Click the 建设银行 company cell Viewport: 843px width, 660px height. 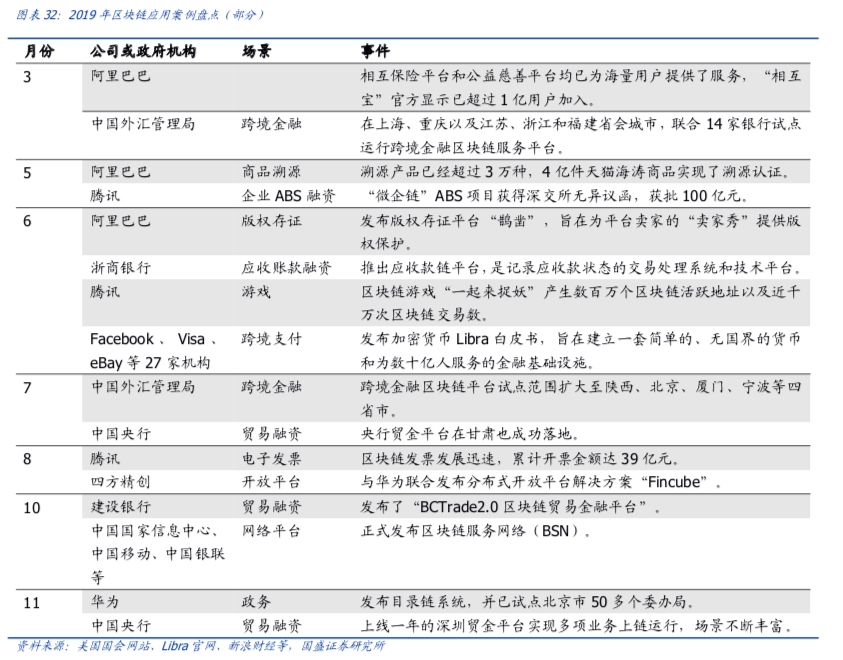pos(120,507)
